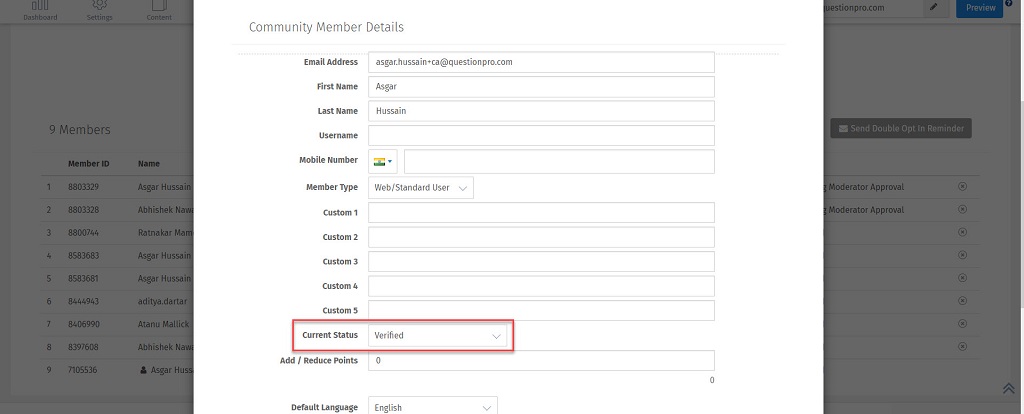Image resolution: width=1024 pixels, height=414 pixels.
Task: Remove member 8803329 using circled X icon
Action: (962, 186)
